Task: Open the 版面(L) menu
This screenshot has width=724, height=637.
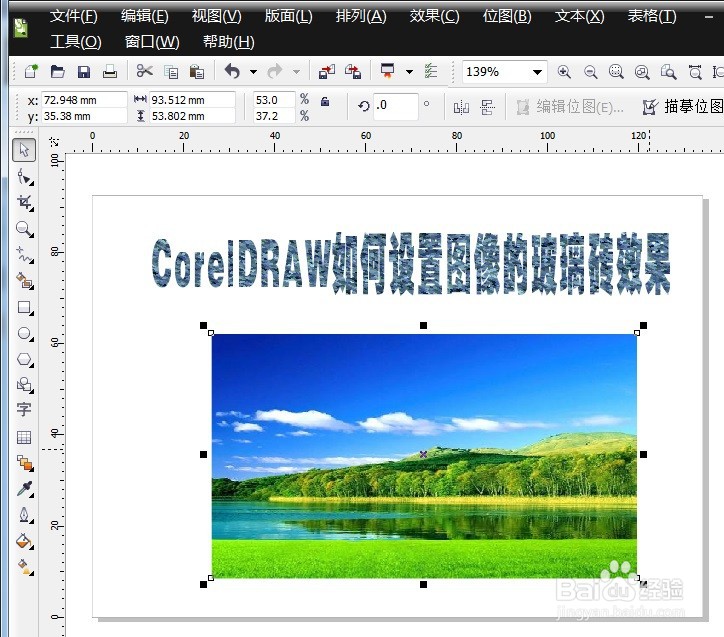Action: (x=289, y=17)
